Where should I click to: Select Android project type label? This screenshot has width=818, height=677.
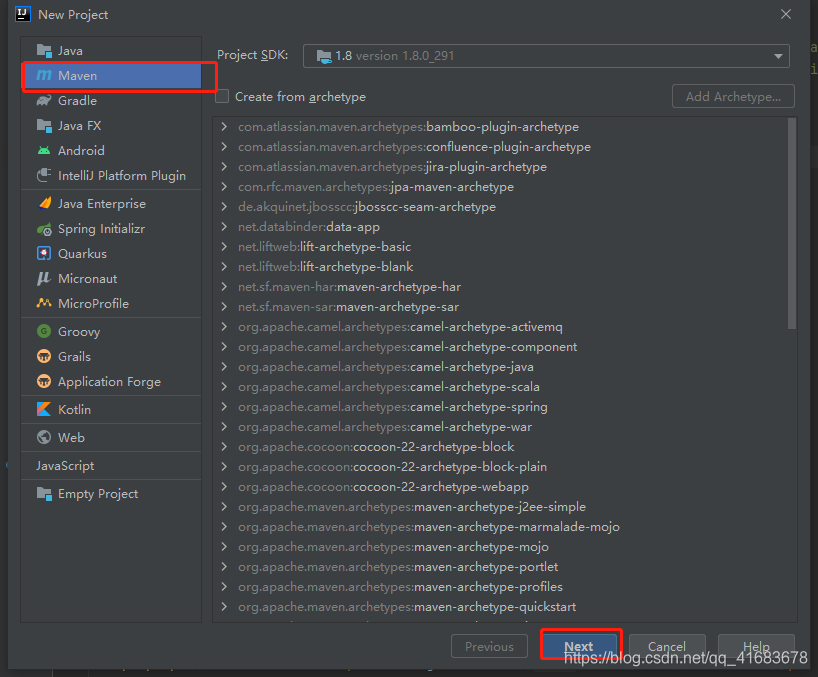(81, 151)
